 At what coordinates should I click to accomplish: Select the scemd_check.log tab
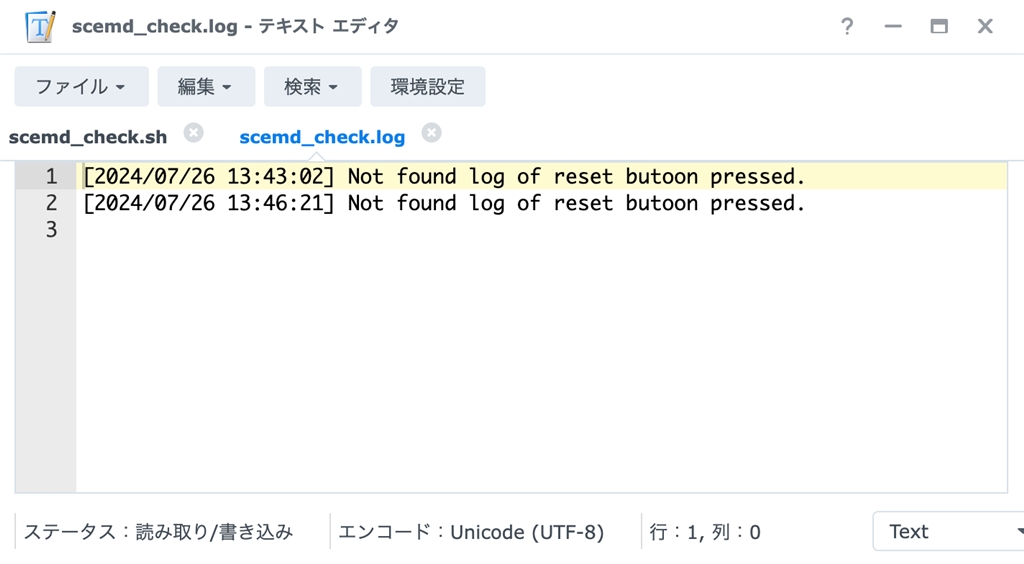click(322, 137)
